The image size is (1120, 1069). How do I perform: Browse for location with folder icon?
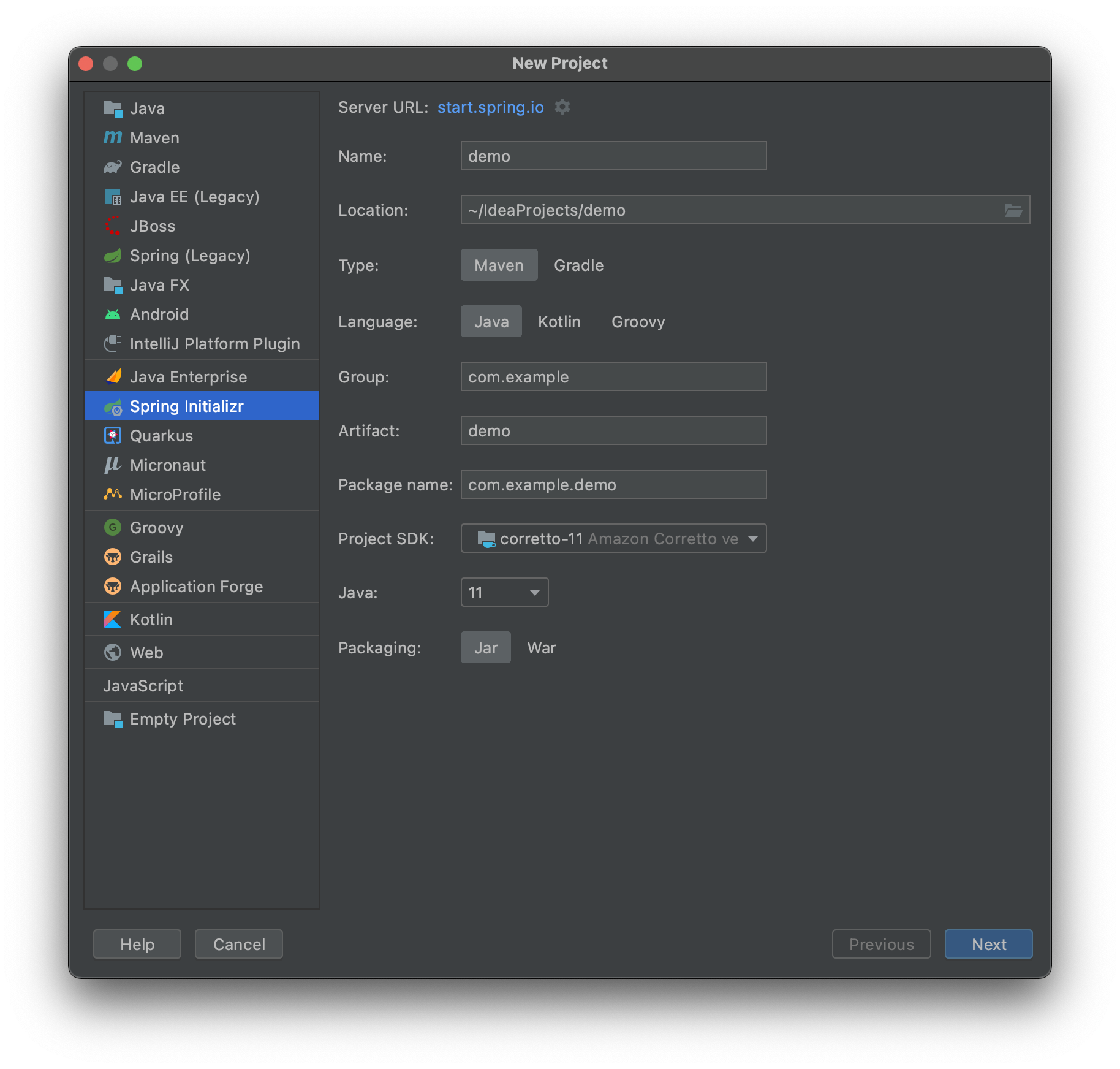click(x=1013, y=210)
